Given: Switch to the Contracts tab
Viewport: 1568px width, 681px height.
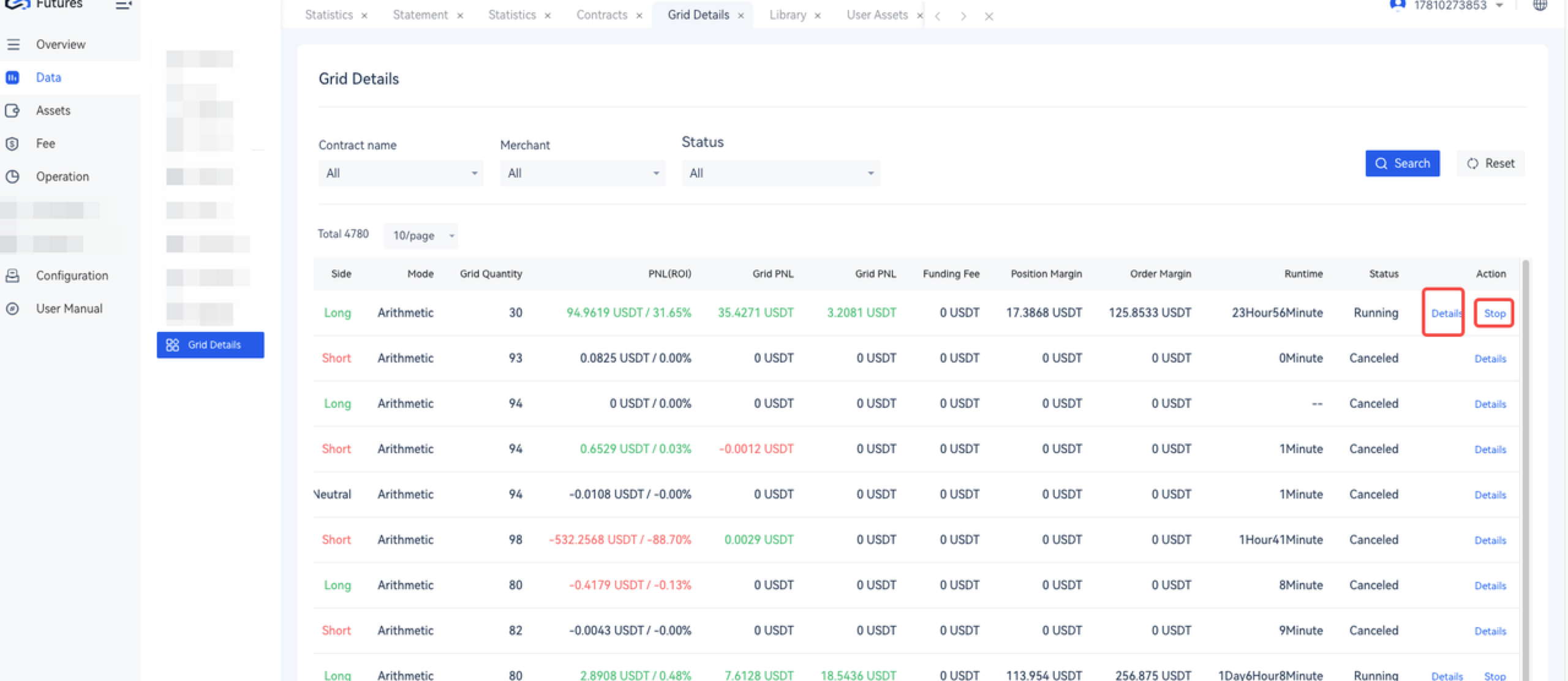Looking at the screenshot, I should [x=602, y=15].
